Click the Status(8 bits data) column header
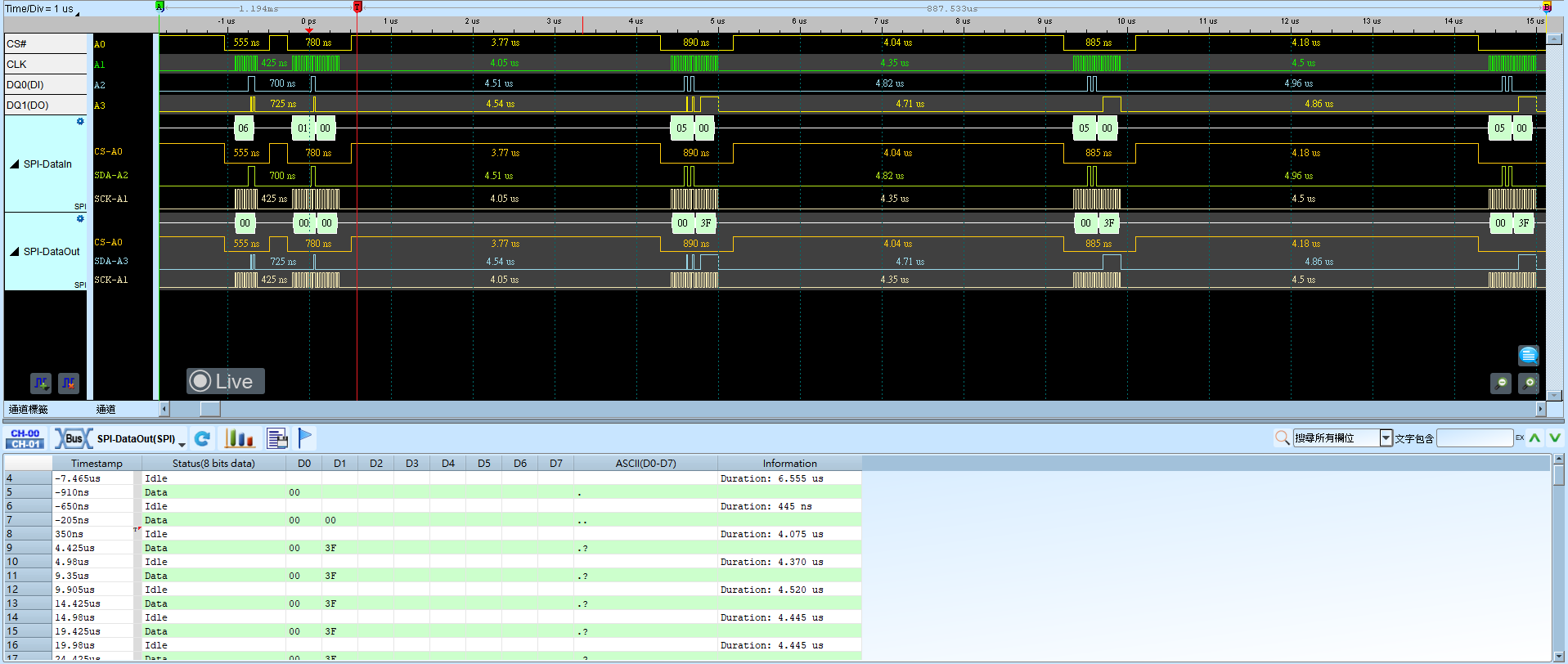Image resolution: width=1568 pixels, height=664 pixels. pyautogui.click(x=213, y=464)
